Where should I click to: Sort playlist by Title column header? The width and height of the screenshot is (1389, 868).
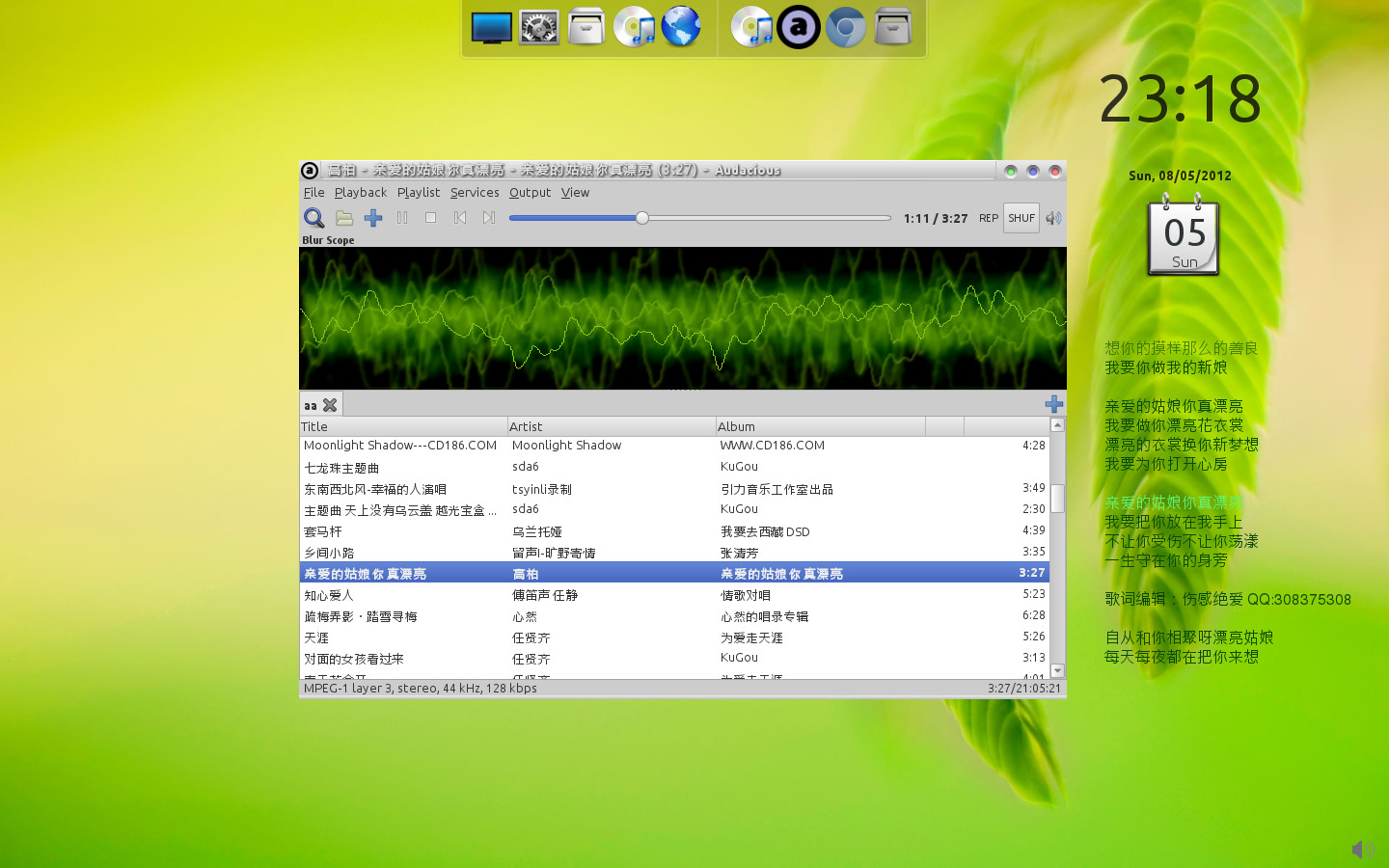[403, 426]
